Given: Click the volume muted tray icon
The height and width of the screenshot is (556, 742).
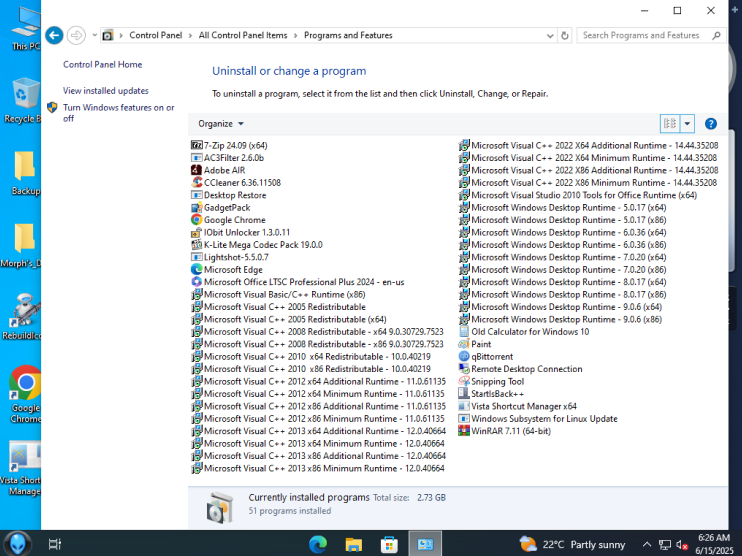Looking at the screenshot, I should click(x=682, y=545).
